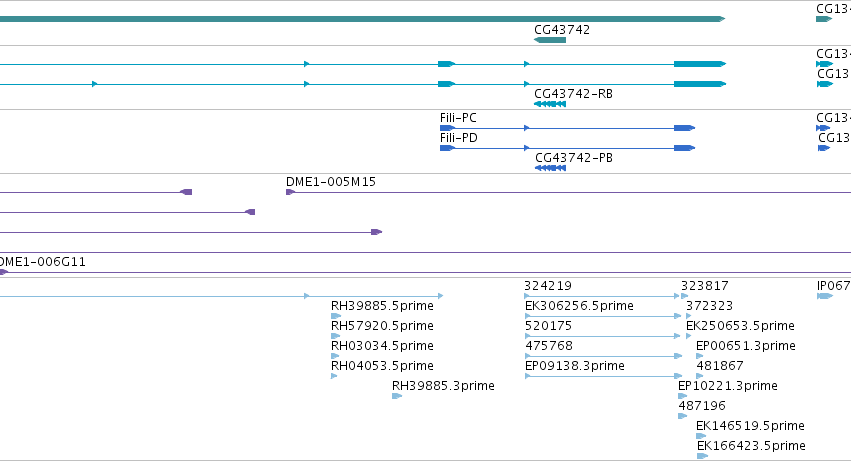
Task: Select the Fili-PD protein feature
Action: (x=567, y=148)
